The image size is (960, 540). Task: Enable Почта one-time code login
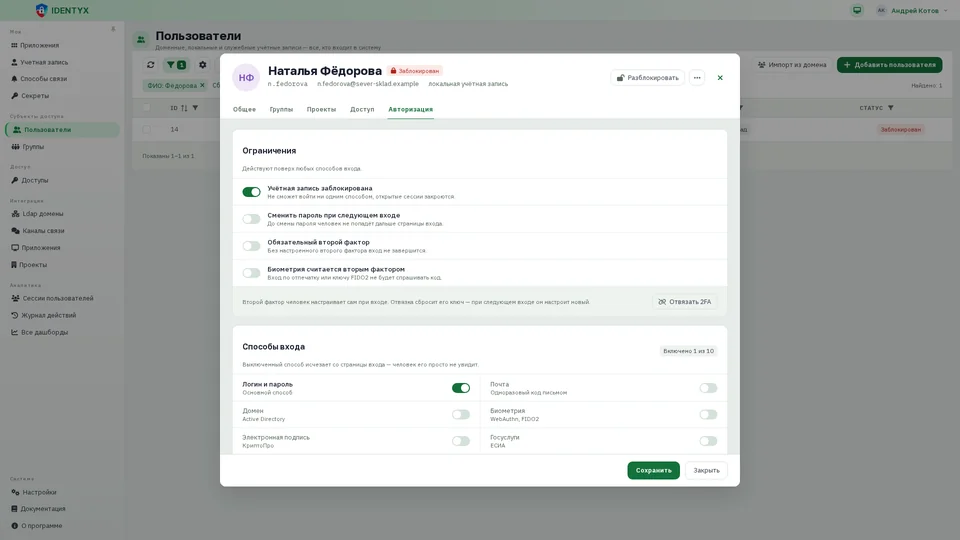[708, 388]
